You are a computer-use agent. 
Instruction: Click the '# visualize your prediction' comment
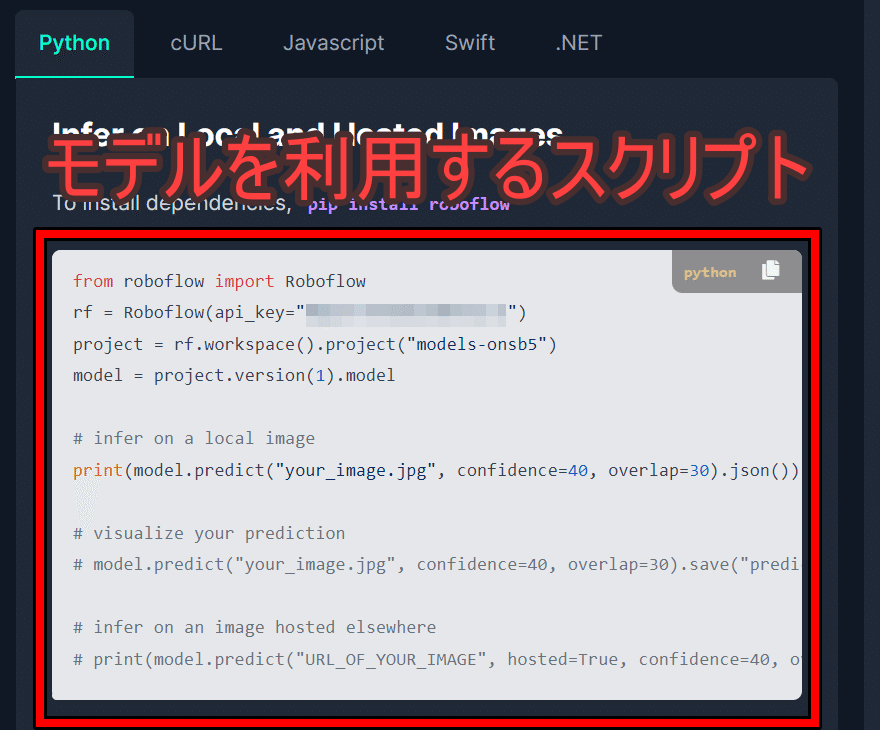209,533
